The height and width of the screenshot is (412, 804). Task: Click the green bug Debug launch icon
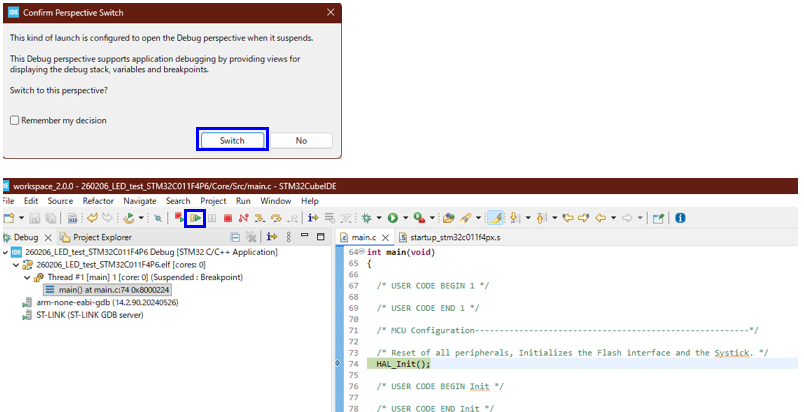[368, 217]
